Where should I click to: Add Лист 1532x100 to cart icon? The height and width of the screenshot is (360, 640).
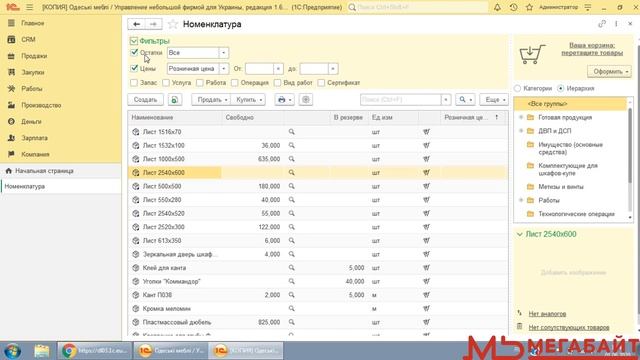pyautogui.click(x=426, y=145)
